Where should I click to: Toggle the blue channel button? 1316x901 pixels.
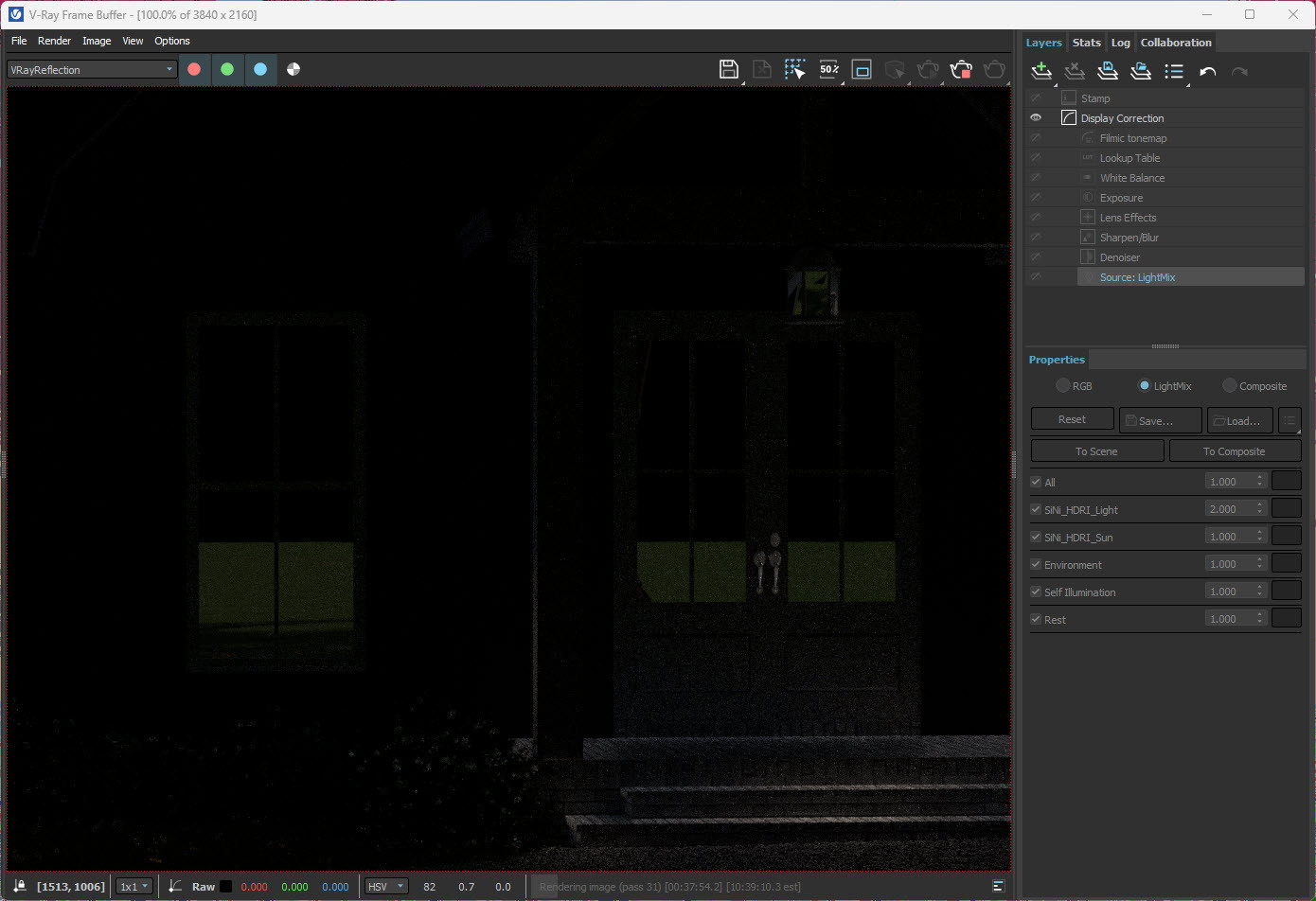260,69
